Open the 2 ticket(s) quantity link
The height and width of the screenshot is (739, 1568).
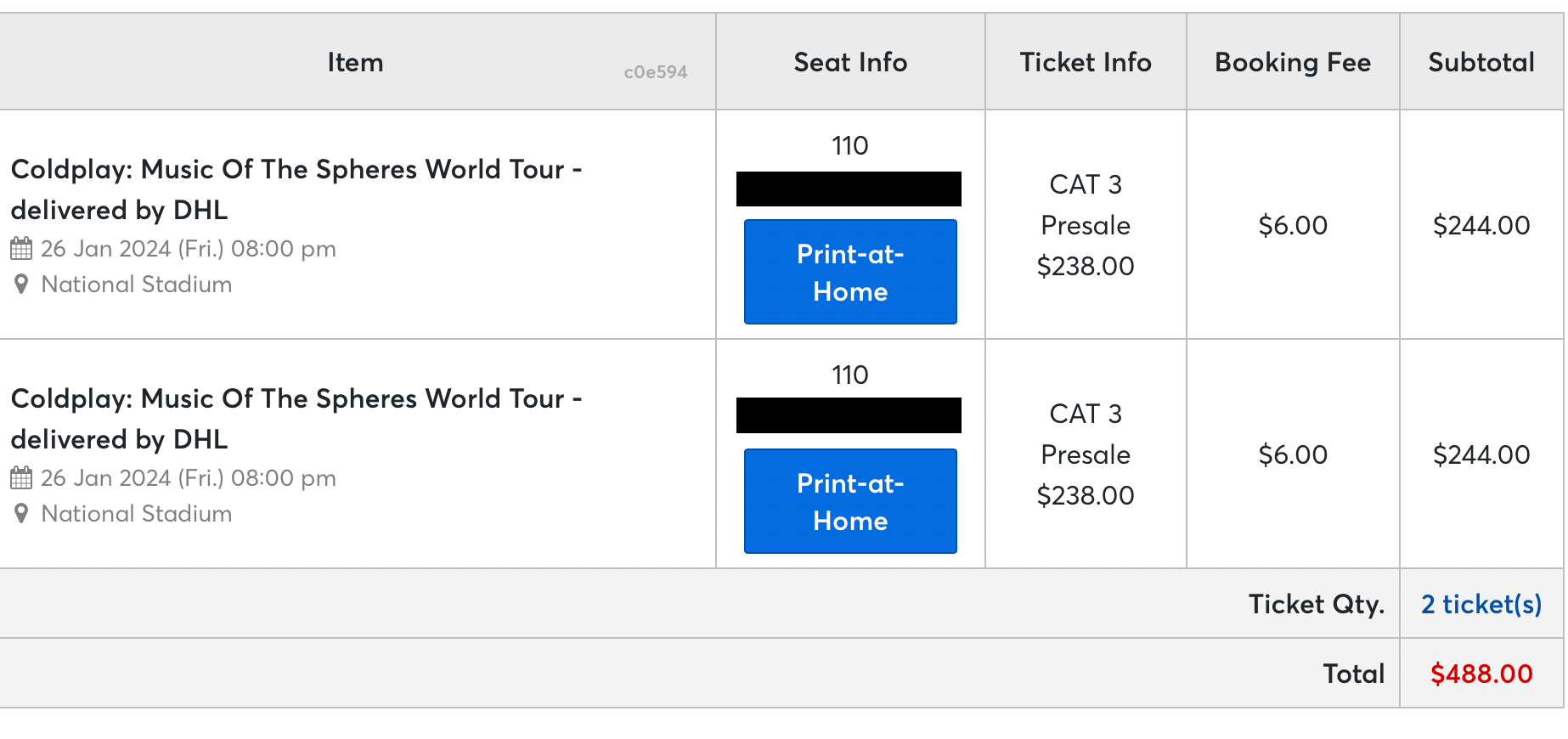click(x=1481, y=604)
